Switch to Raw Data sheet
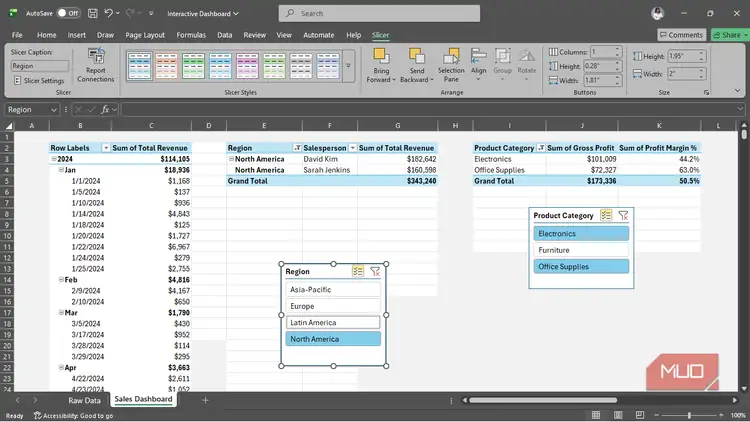The image size is (750, 422). pos(84,400)
